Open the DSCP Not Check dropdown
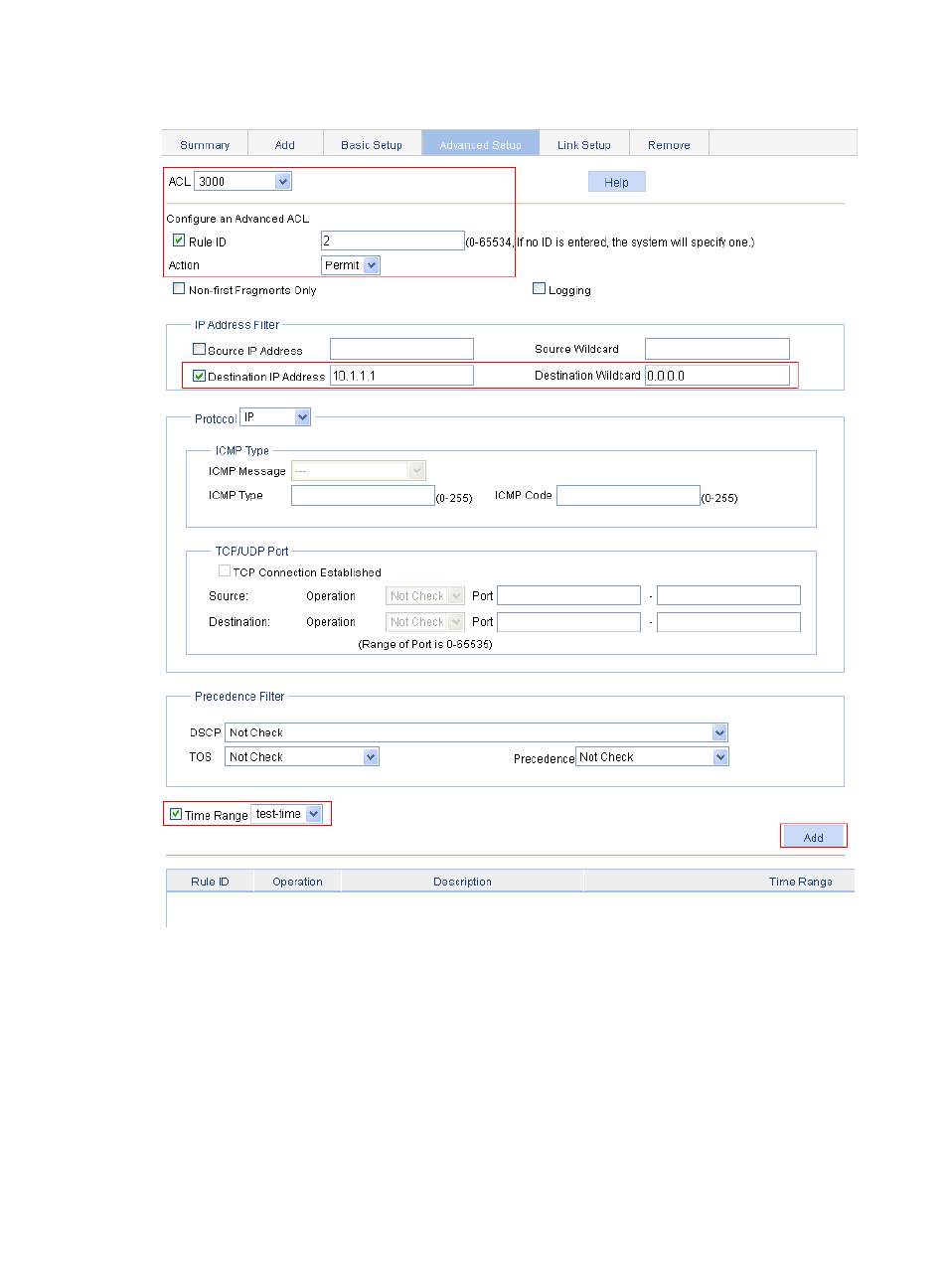The height and width of the screenshot is (1288, 948). pyautogui.click(x=477, y=732)
